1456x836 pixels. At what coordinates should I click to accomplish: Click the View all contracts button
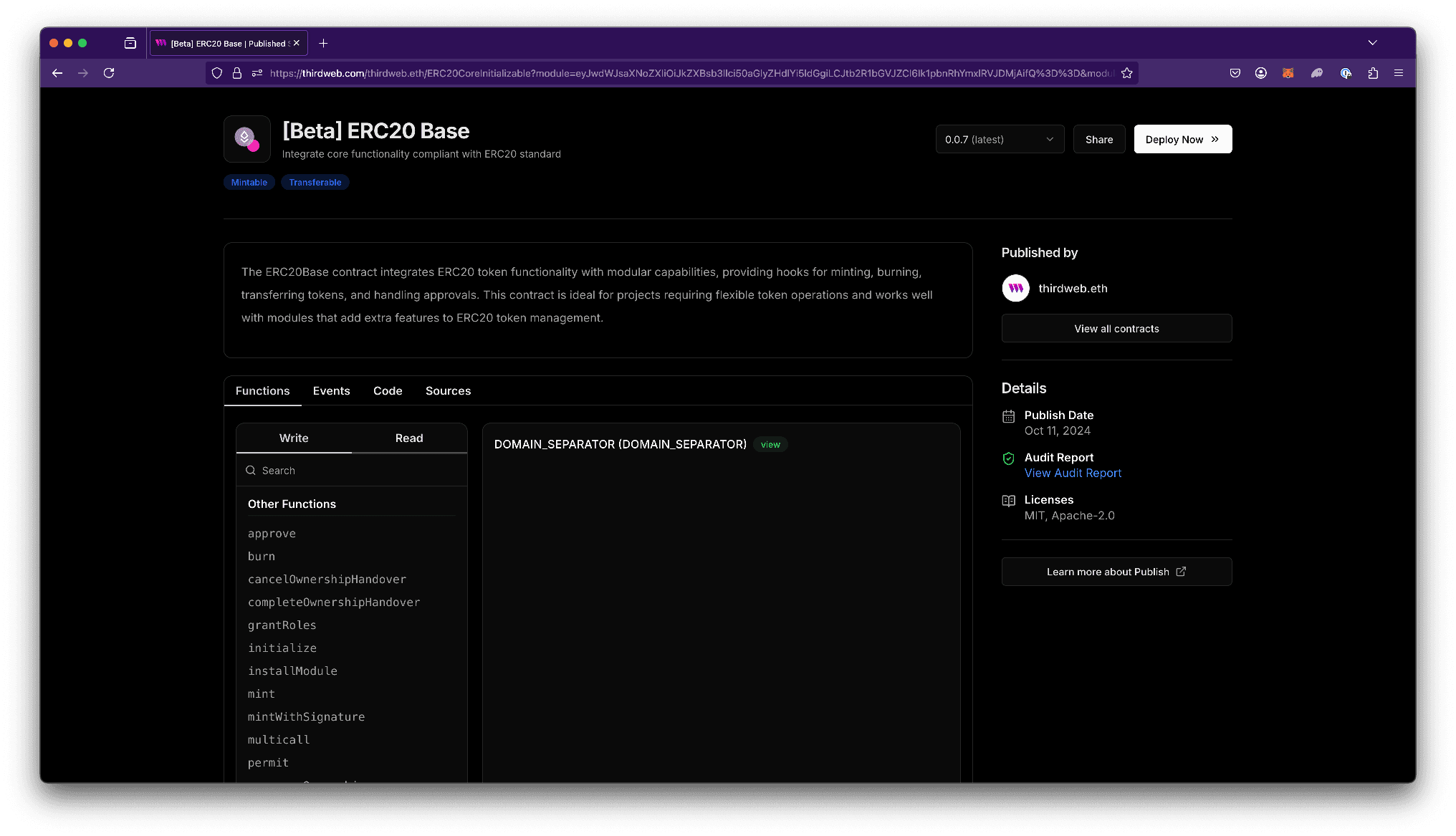coord(1116,328)
